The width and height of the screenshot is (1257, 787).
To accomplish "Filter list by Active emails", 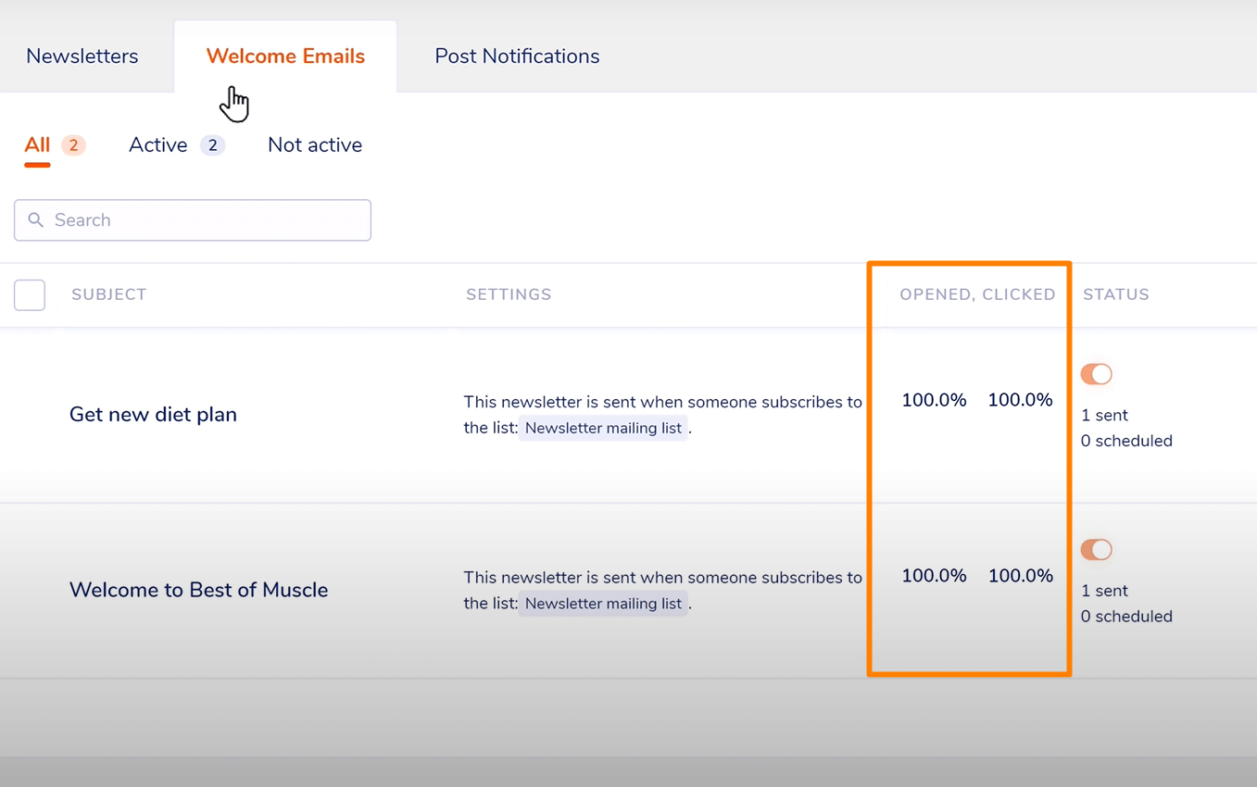I will click(x=158, y=145).
